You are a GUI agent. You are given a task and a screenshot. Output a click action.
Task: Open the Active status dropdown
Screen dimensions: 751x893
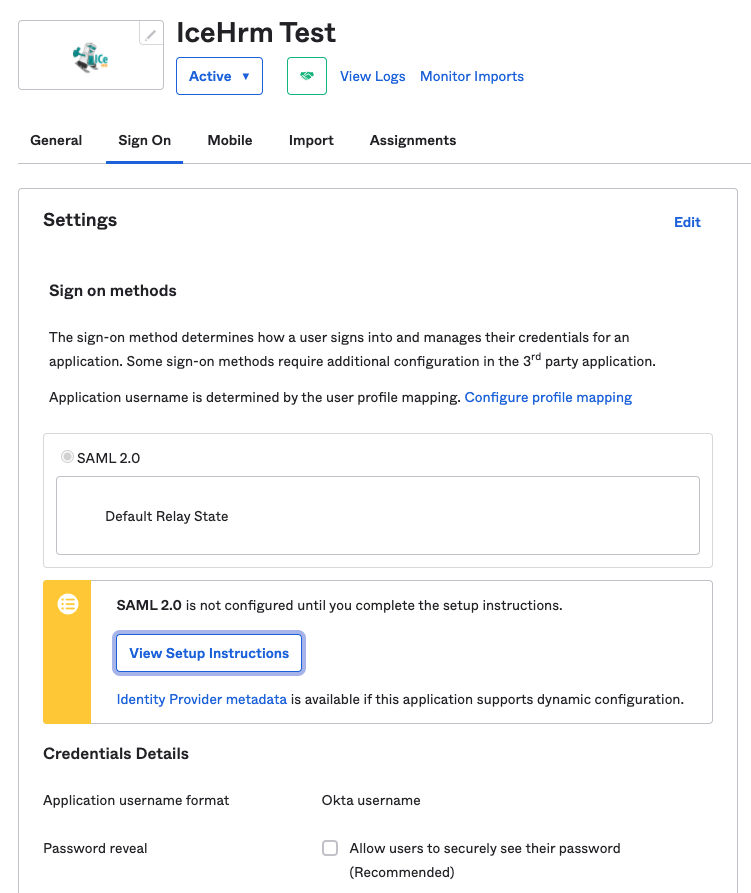coord(219,76)
